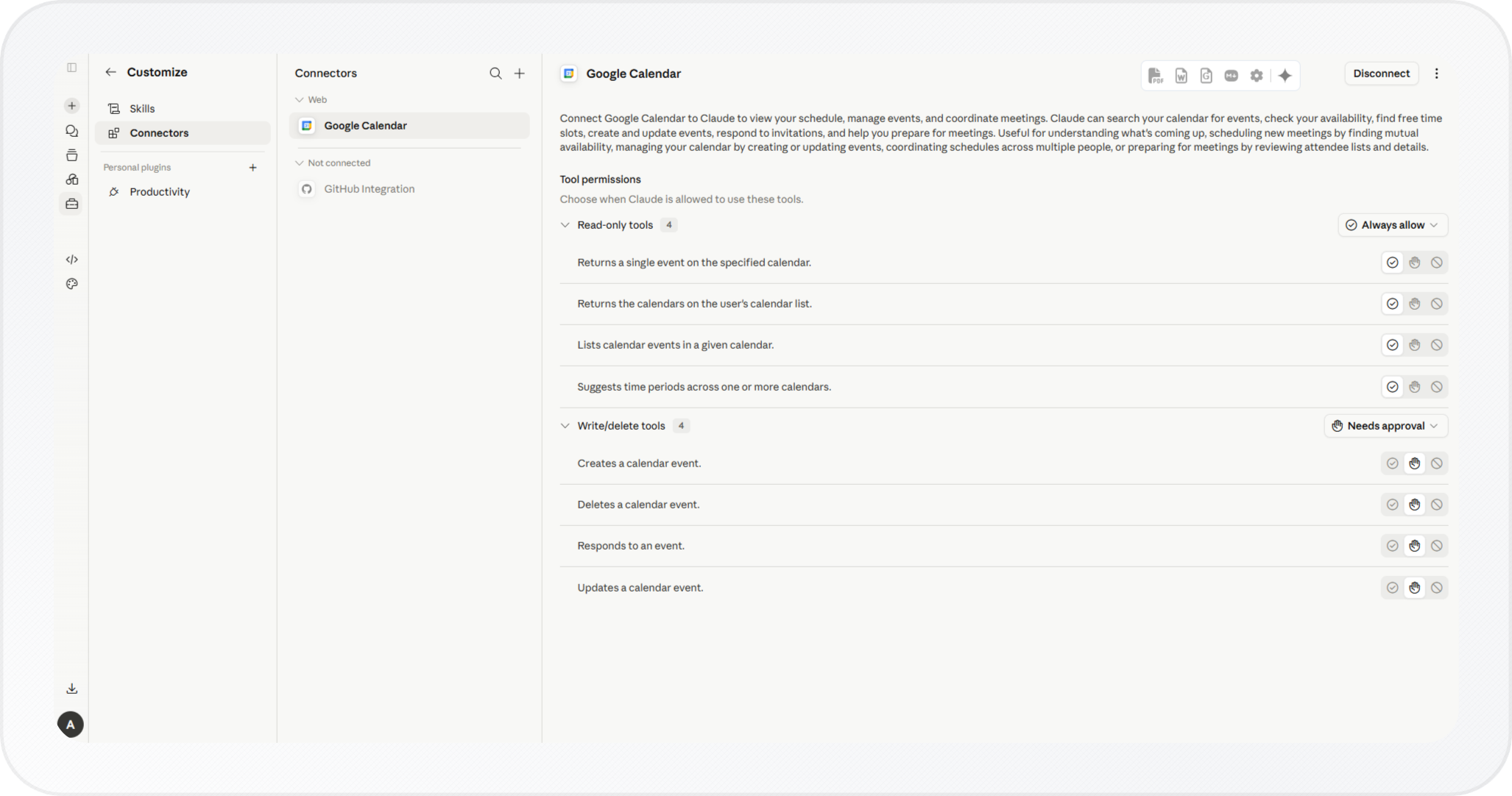The height and width of the screenshot is (796, 1512).
Task: Go back using the arrow beside Customize
Action: (x=110, y=72)
